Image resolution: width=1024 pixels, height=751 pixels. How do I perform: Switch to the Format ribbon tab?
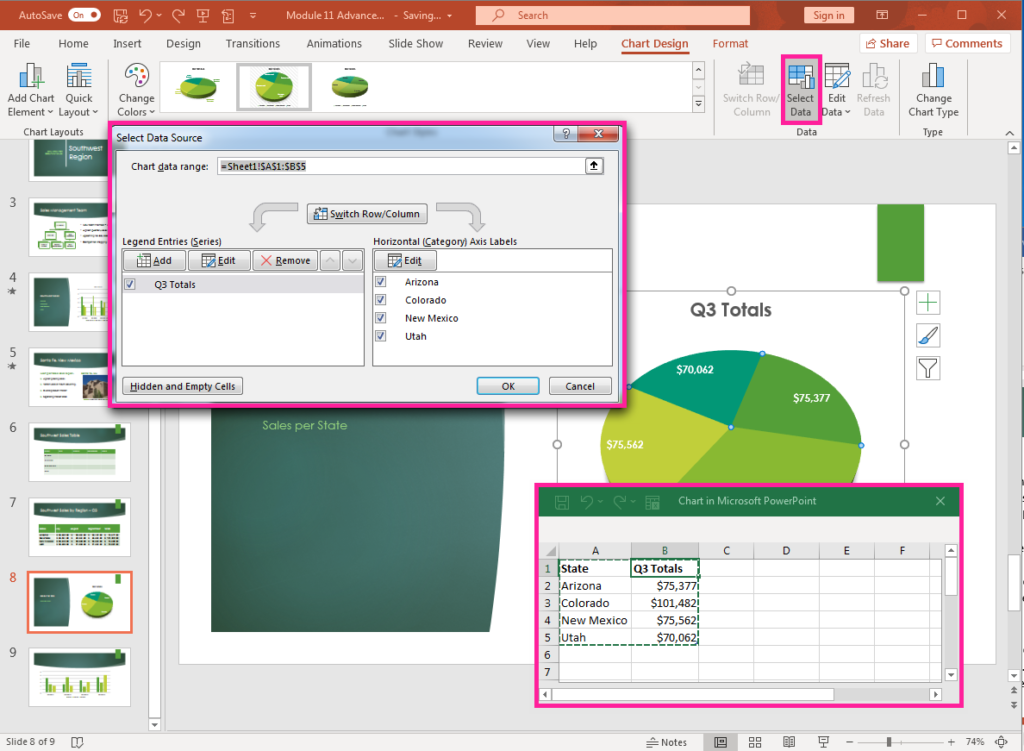click(730, 43)
